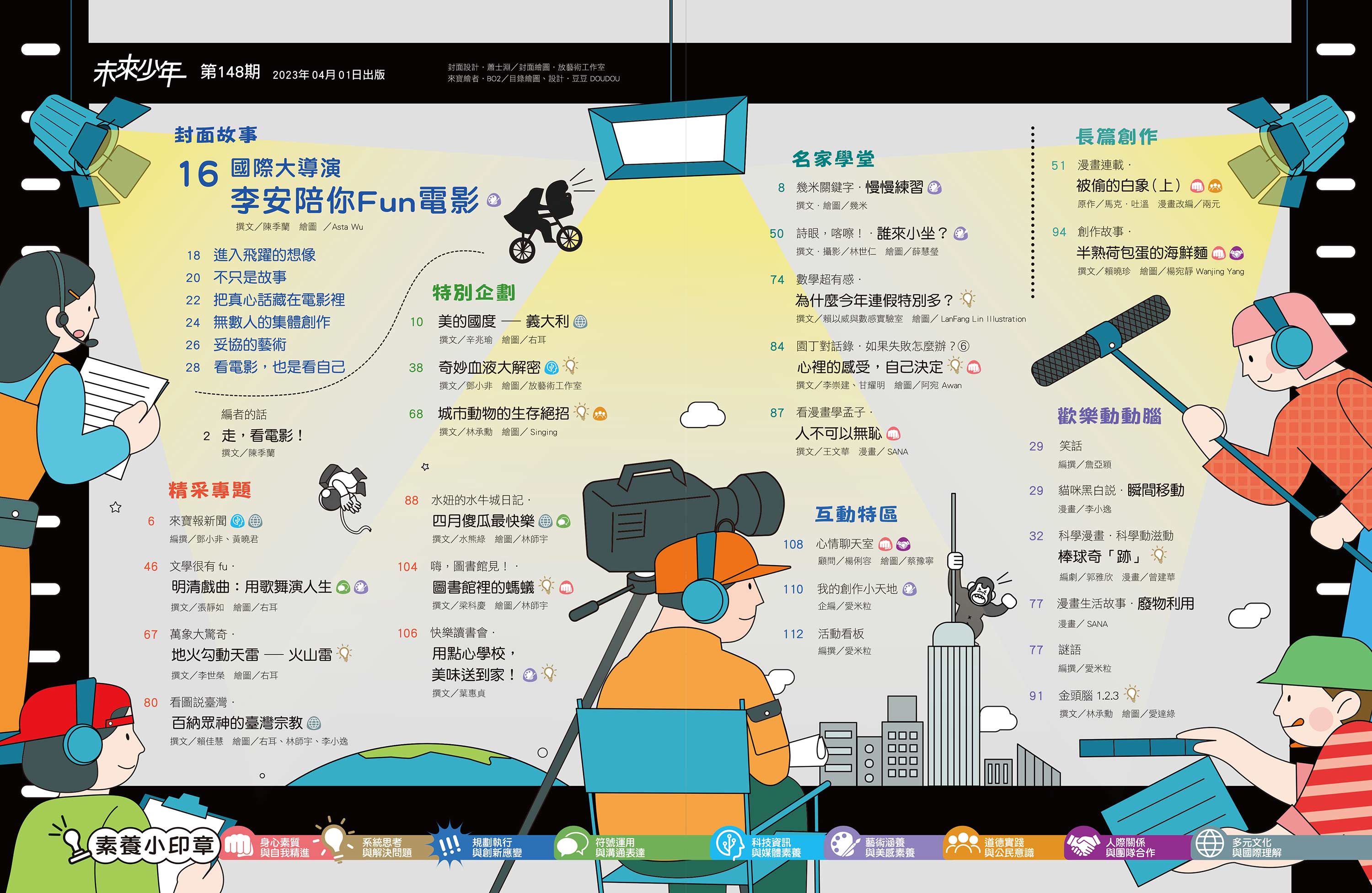The image size is (1372, 893).
Task: Click the publication date 2023年04月01日出版
Action: 328,75
